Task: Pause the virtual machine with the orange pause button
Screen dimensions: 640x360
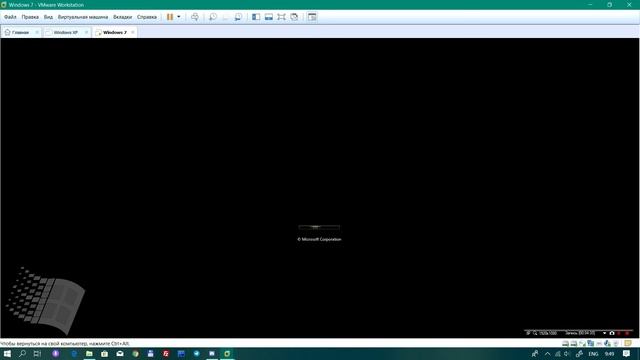Action: point(170,17)
